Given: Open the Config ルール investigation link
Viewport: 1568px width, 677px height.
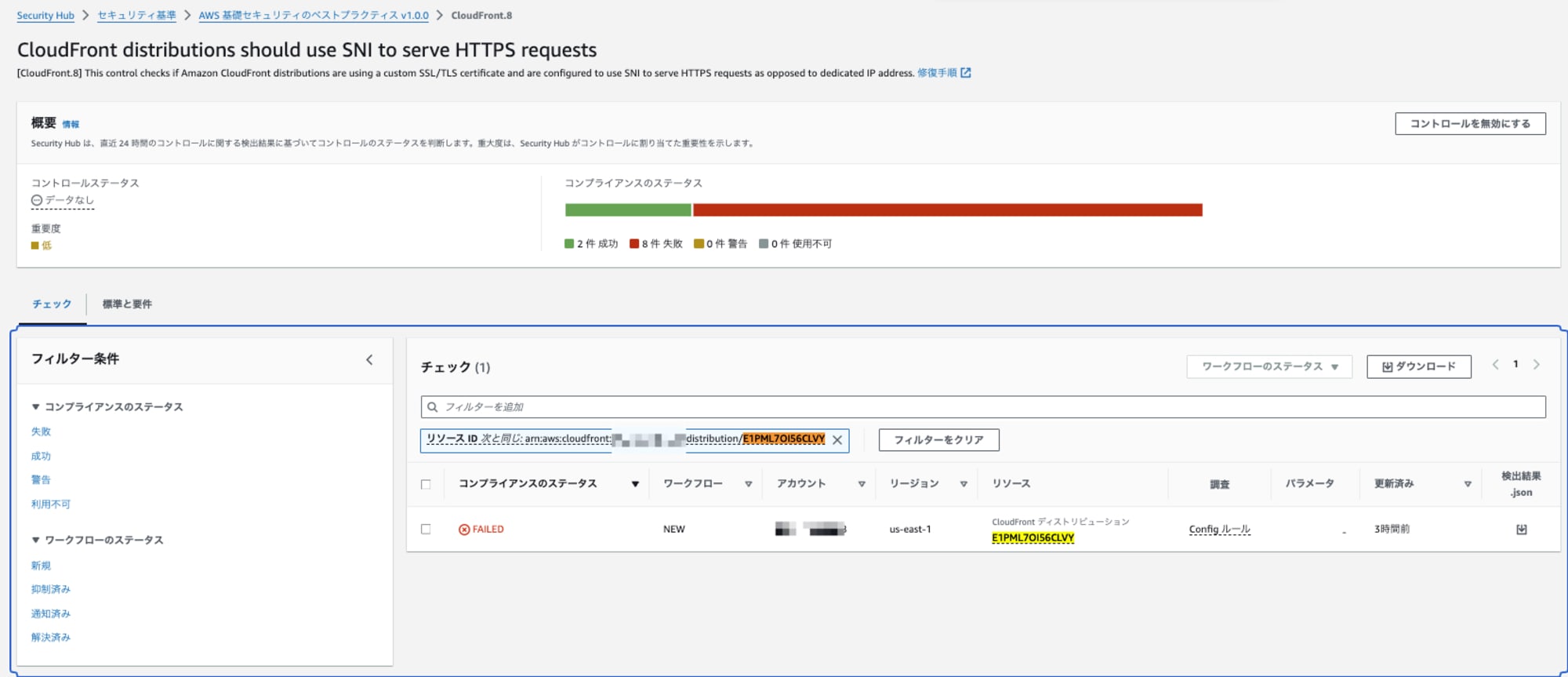Looking at the screenshot, I should pos(1219,530).
